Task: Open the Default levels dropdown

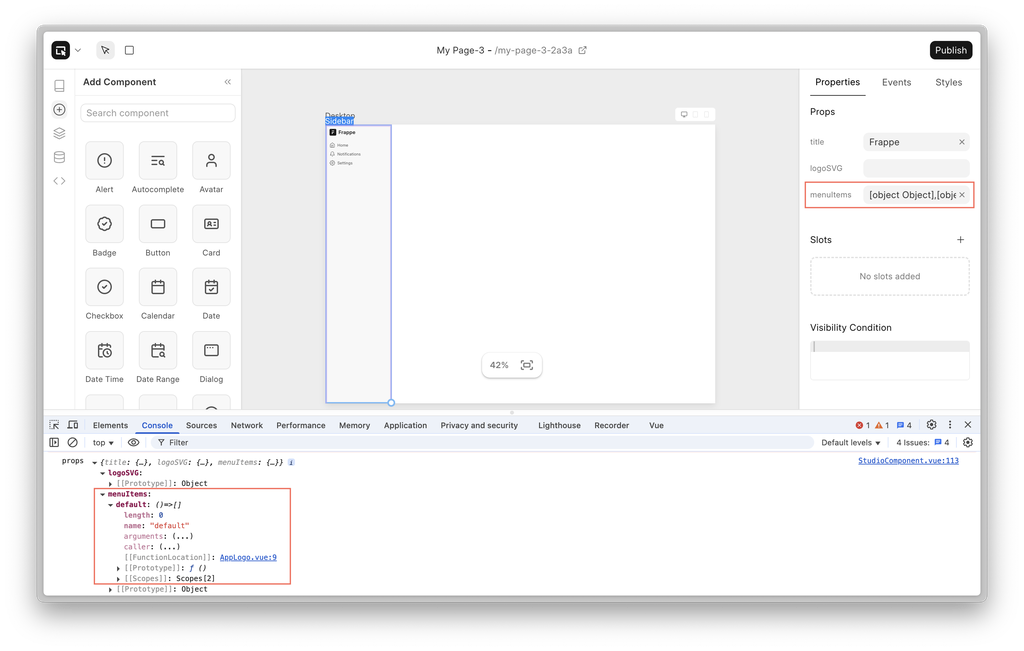Action: pyautogui.click(x=851, y=442)
